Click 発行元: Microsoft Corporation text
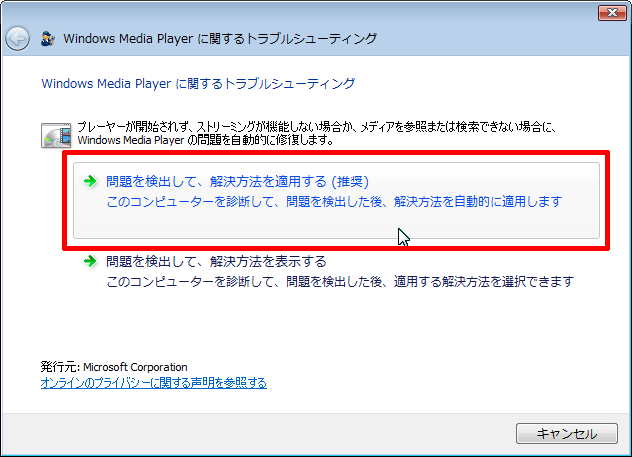This screenshot has height=457, width=632. [114, 367]
